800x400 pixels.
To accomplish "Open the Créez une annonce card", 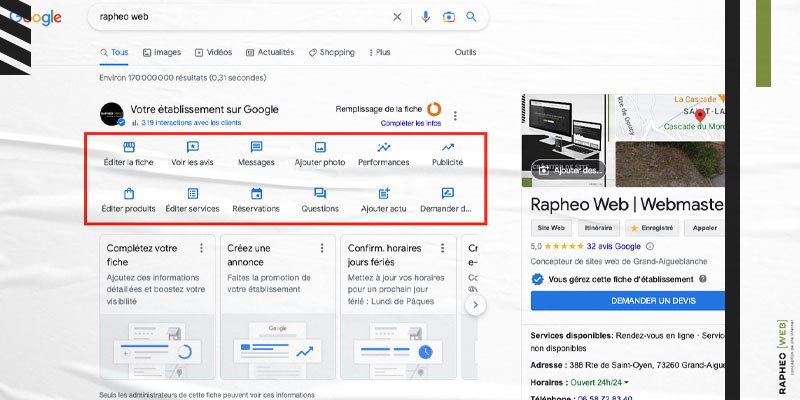I will (x=278, y=307).
